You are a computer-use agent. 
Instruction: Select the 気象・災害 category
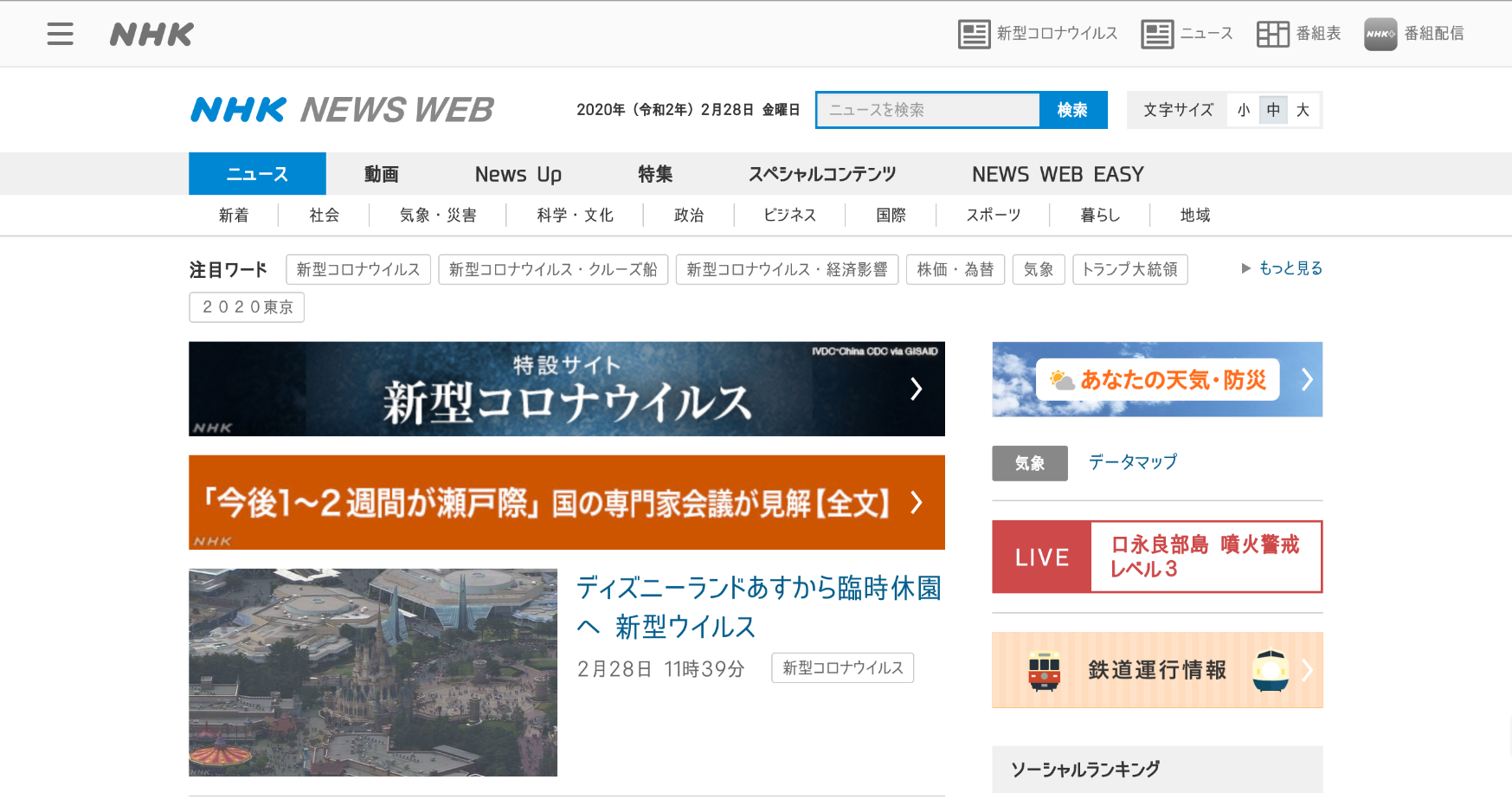pos(438,215)
